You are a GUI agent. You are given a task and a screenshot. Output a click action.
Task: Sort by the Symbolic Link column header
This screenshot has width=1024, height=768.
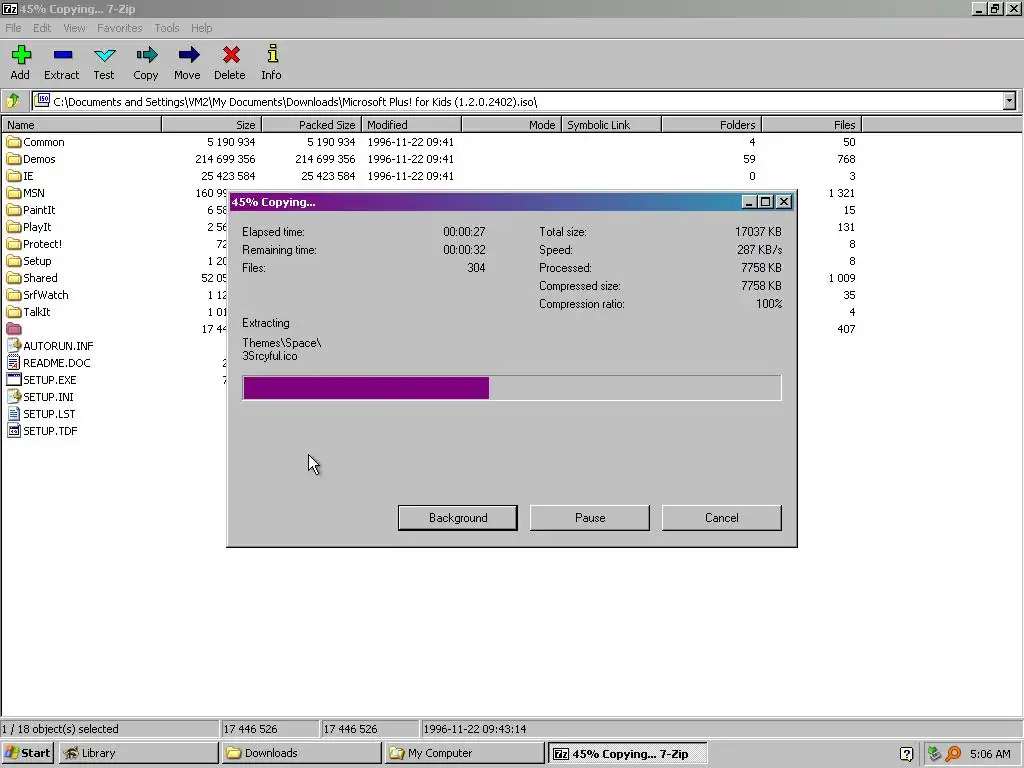pos(611,125)
